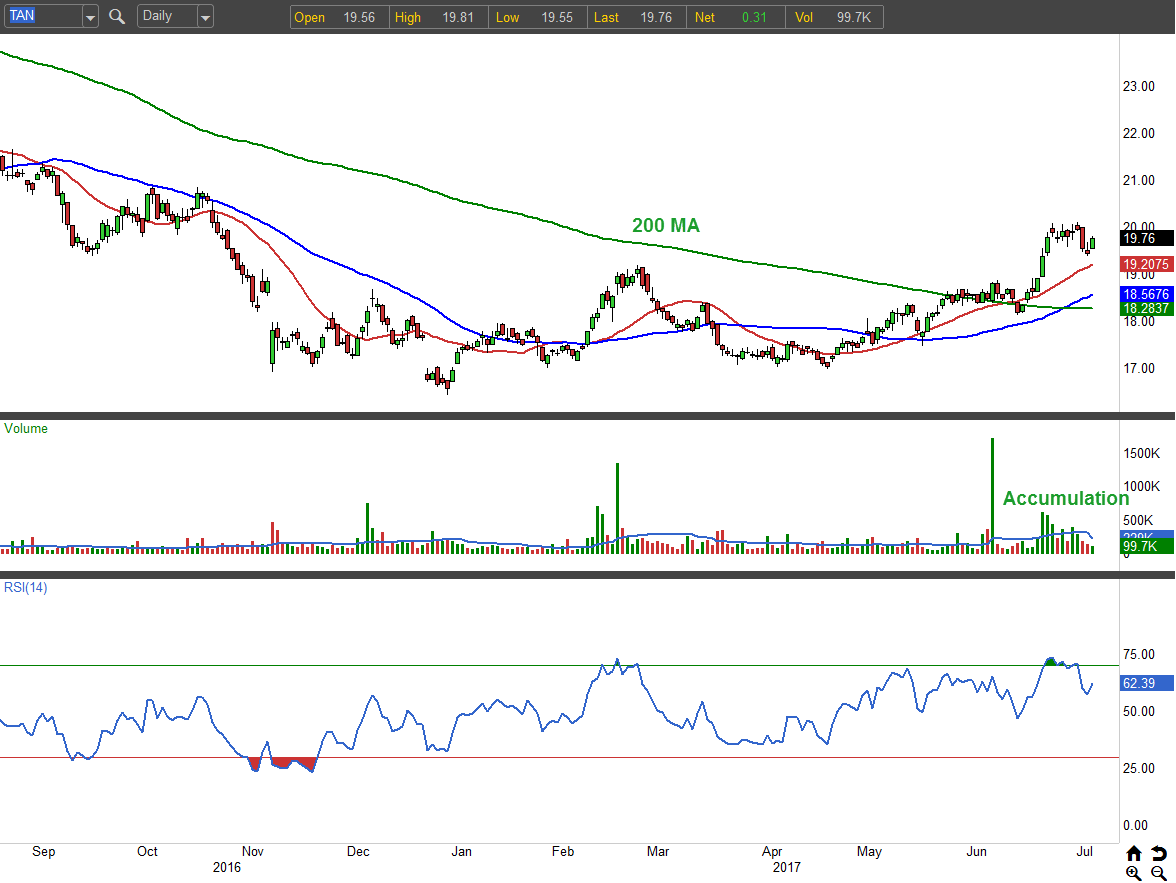Click the undo arrow icon

click(1158, 853)
